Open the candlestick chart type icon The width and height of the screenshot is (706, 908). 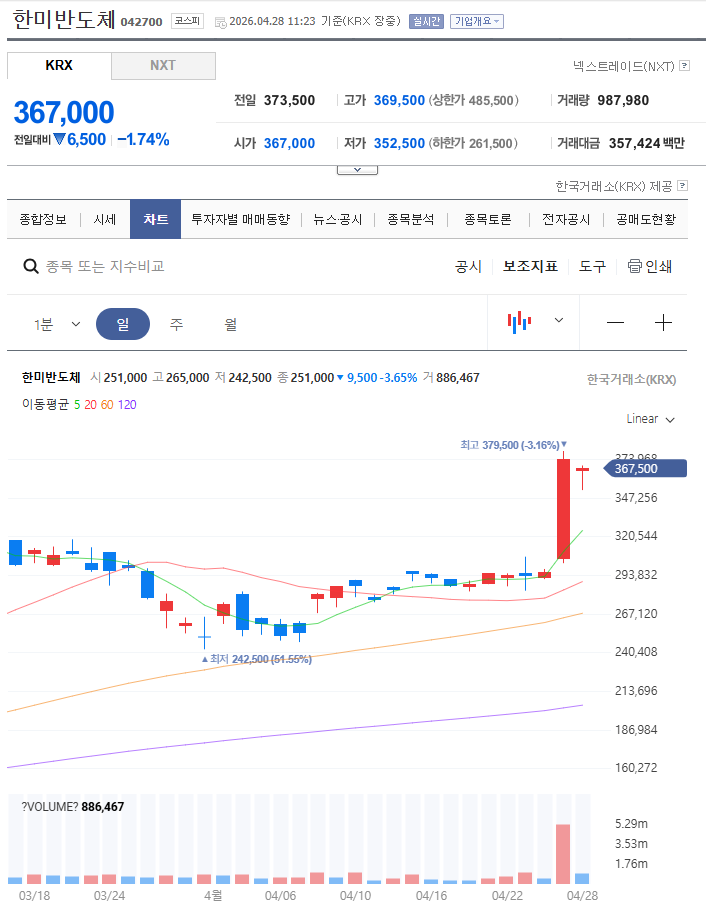pos(520,322)
